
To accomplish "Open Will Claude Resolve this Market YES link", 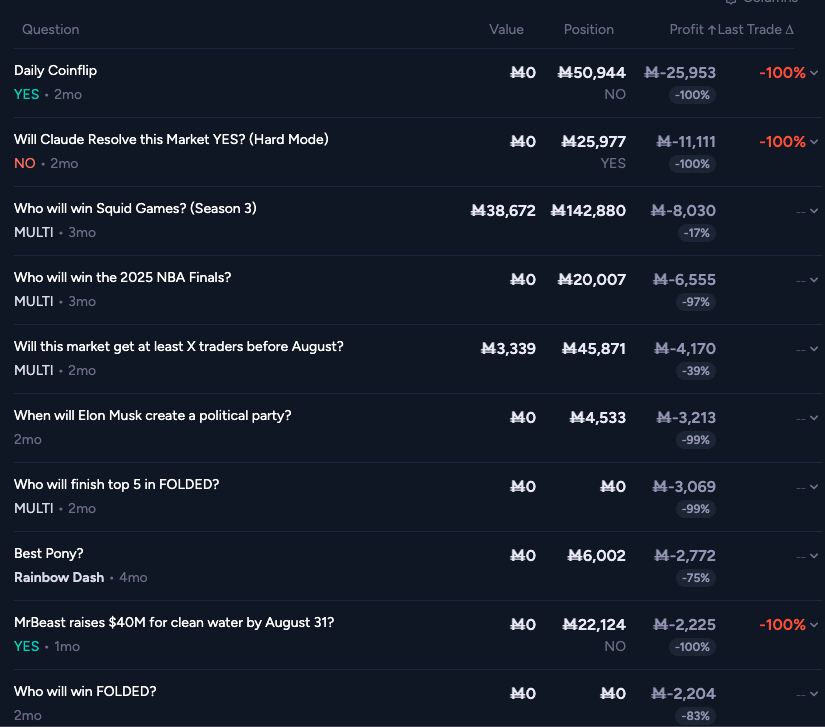I will 171,140.
